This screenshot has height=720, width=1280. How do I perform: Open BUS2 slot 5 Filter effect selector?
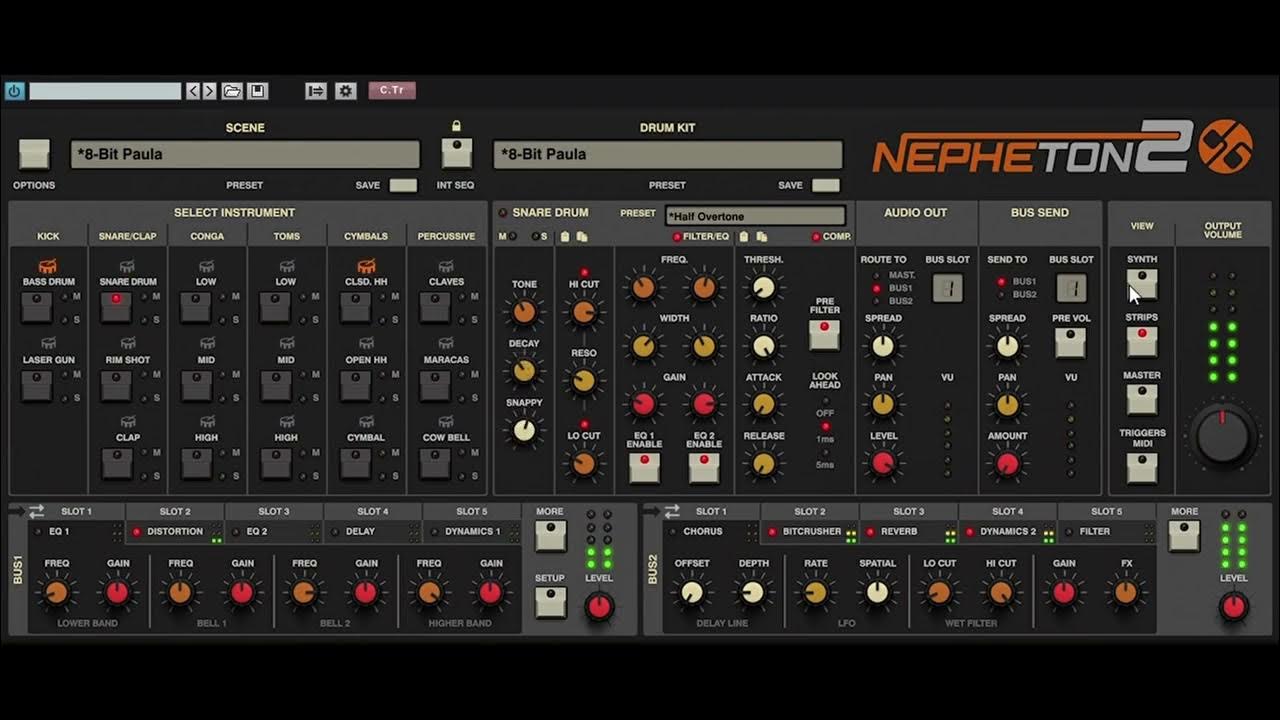[1105, 532]
